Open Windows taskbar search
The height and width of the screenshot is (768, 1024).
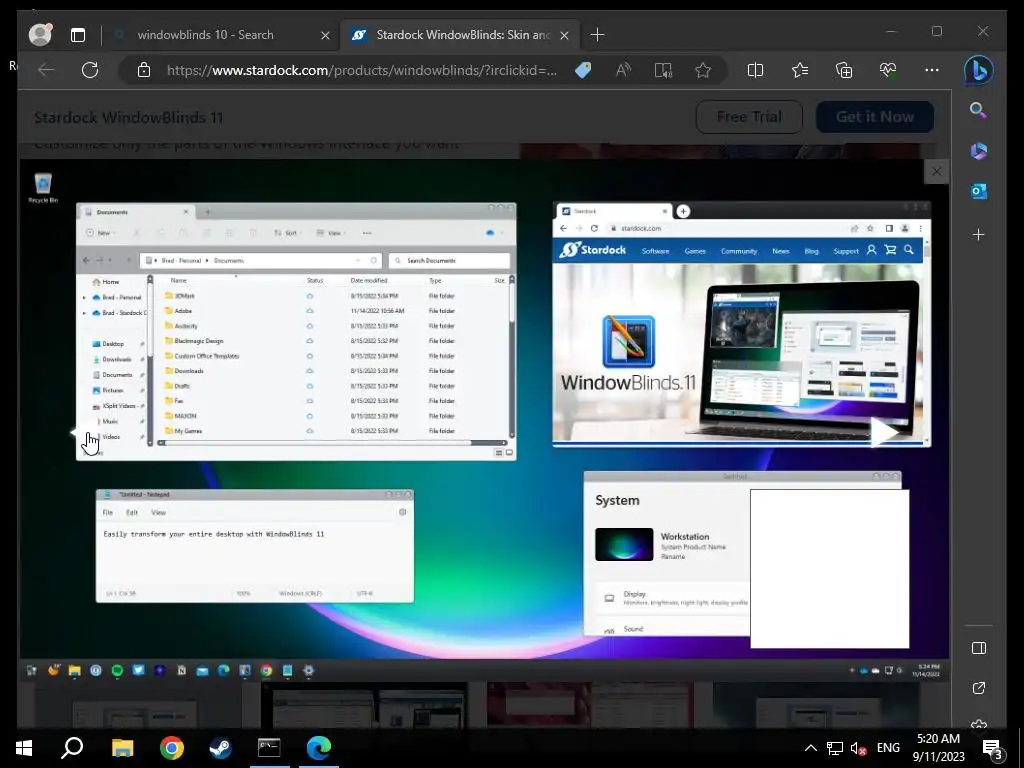coord(72,748)
